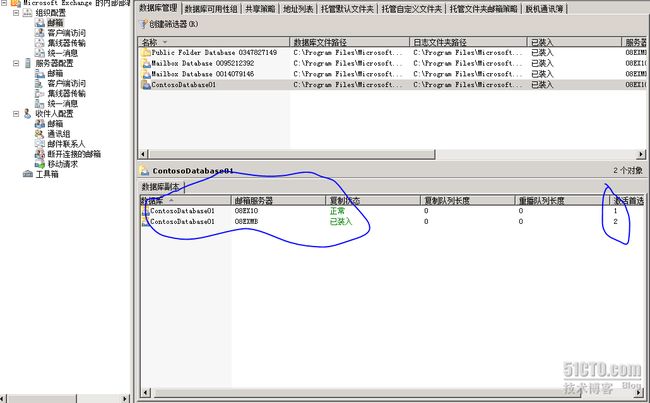Open the 邮件联系人 node icon
Image resolution: width=650 pixels, height=403 pixels.
39,143
